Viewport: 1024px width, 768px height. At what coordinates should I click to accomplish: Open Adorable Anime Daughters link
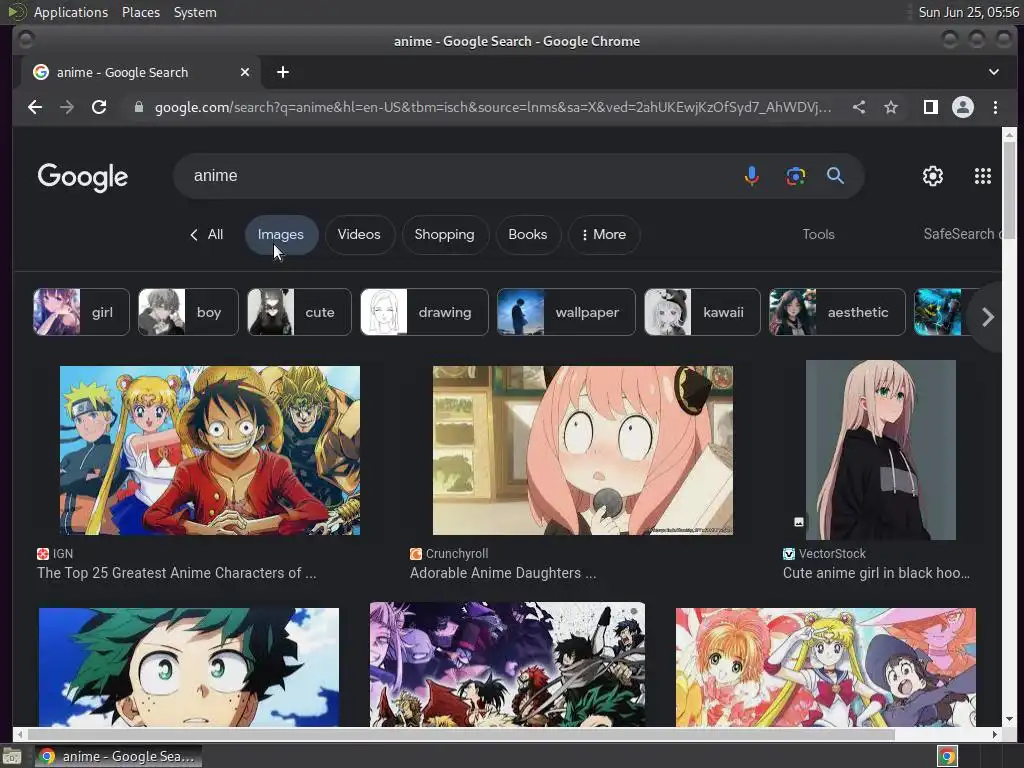(x=503, y=573)
